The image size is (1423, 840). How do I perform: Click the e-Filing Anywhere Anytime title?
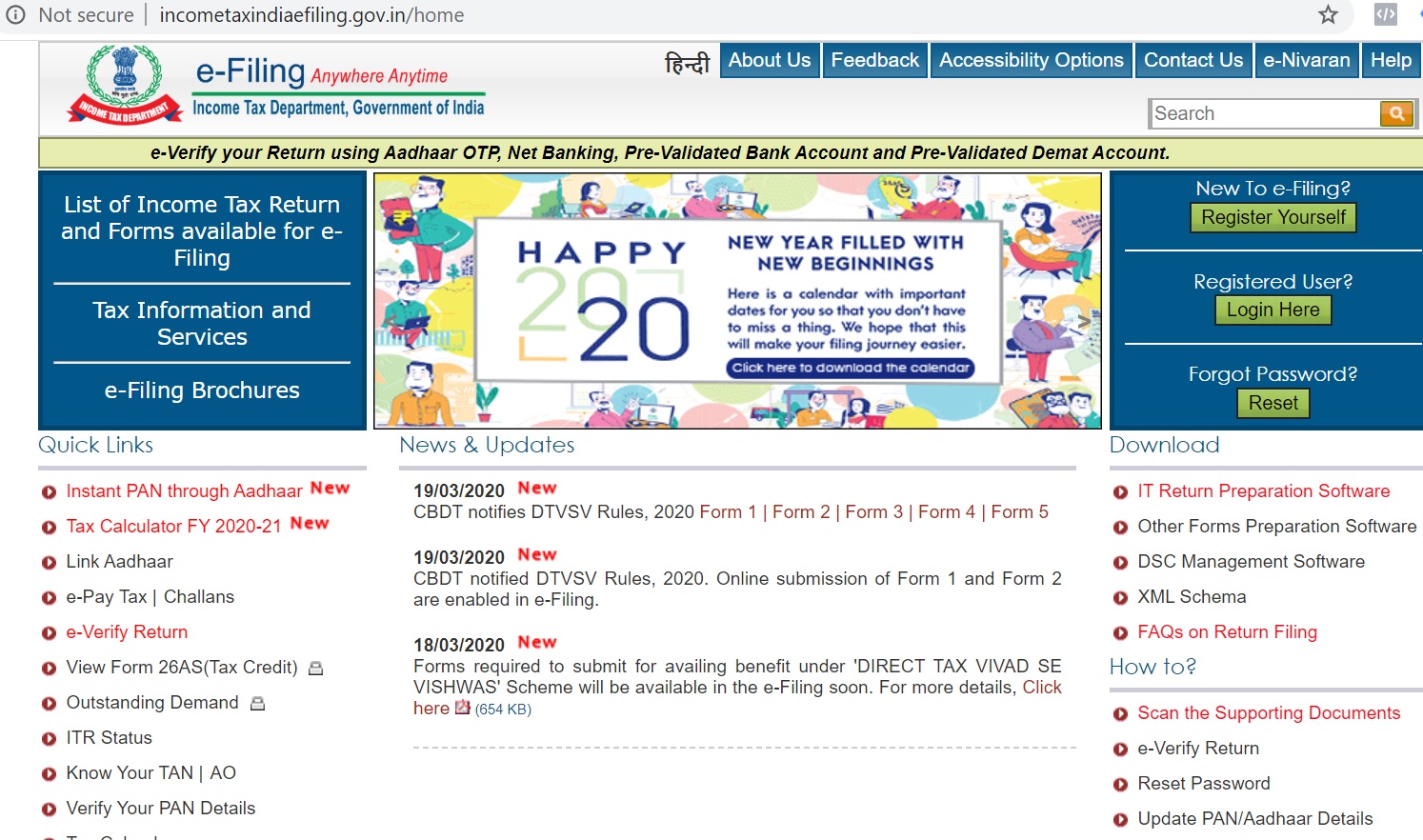click(x=322, y=72)
